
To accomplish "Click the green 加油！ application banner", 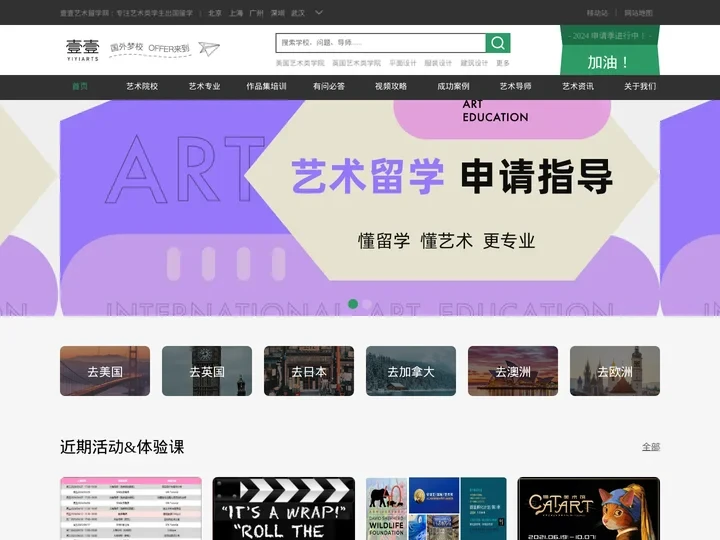I will click(x=609, y=50).
